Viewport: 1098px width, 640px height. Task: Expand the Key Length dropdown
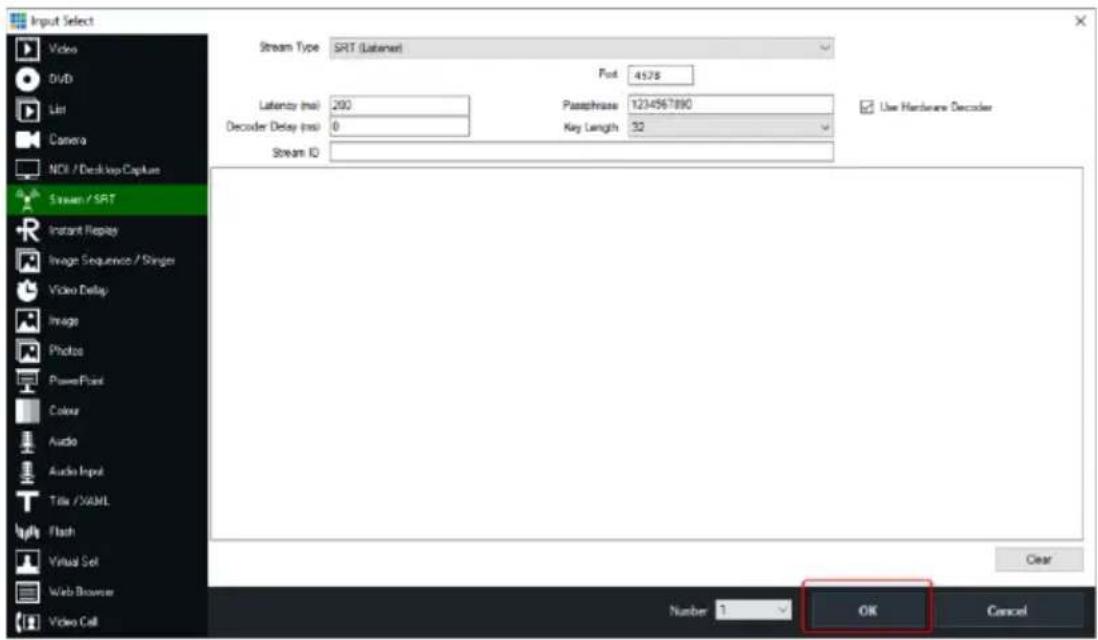click(x=730, y=127)
